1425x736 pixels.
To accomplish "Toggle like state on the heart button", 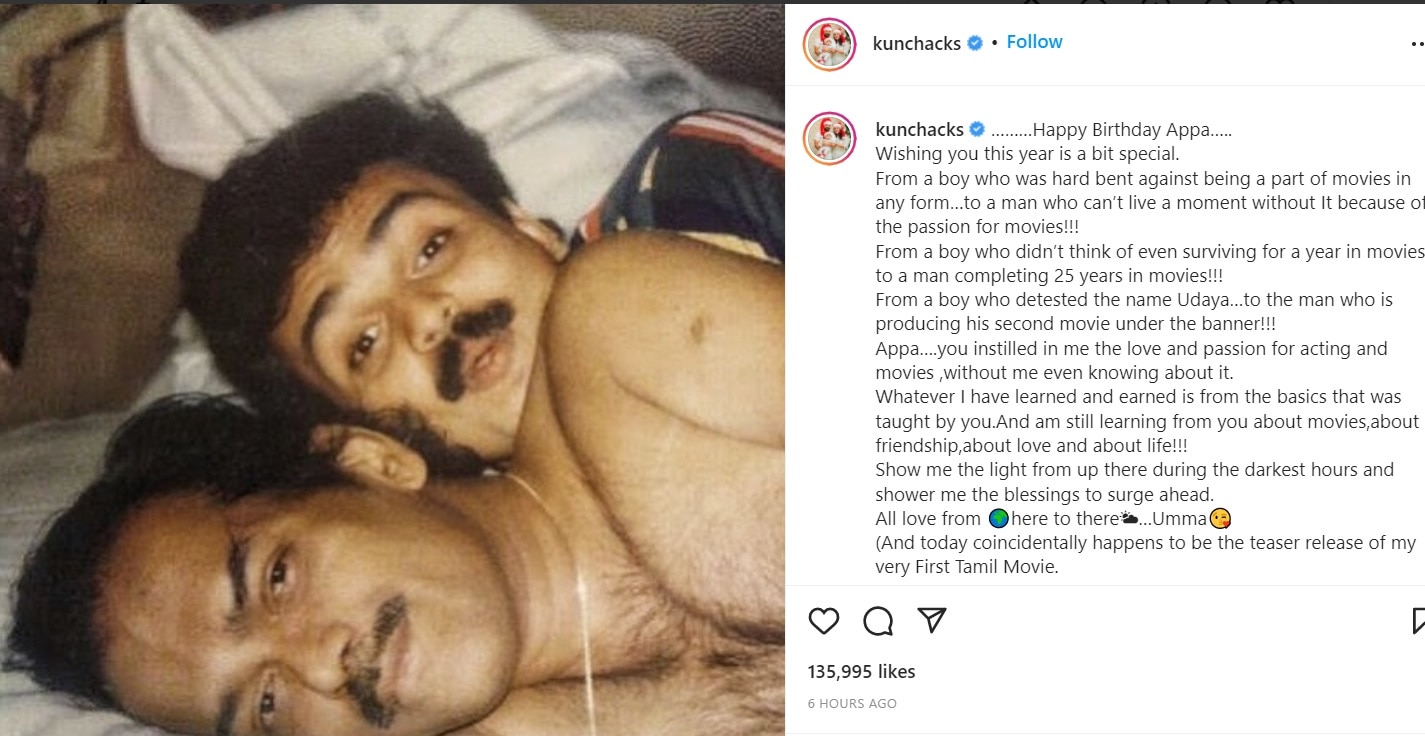I will [823, 621].
